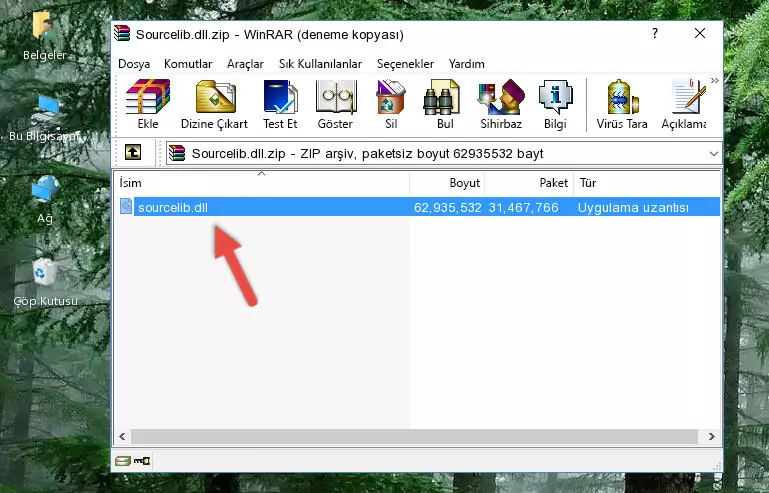Click the 31,467,766 packed size value

pyautogui.click(x=523, y=208)
